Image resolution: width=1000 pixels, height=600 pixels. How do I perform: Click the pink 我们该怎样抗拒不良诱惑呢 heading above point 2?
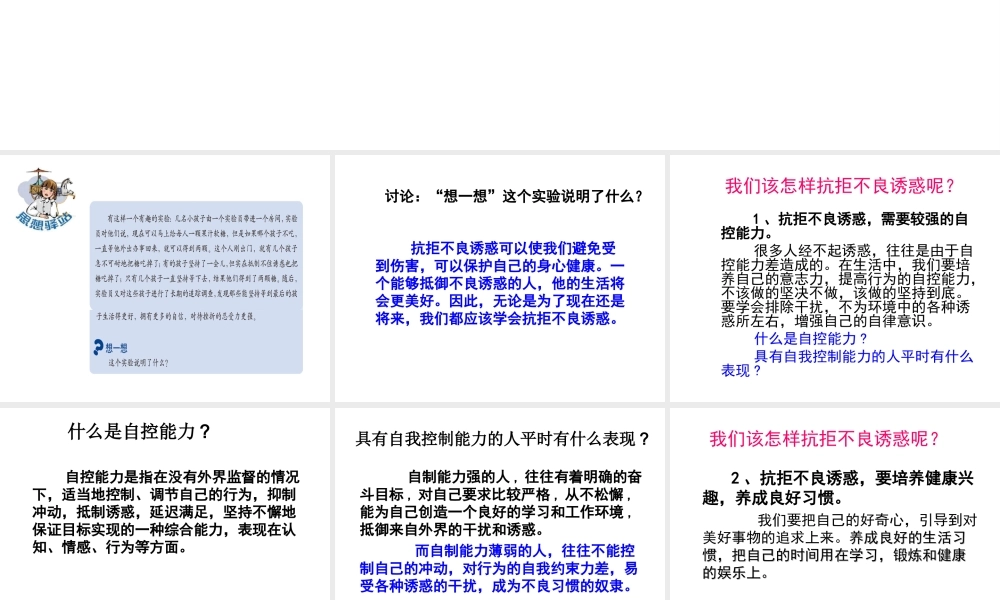coord(825,438)
